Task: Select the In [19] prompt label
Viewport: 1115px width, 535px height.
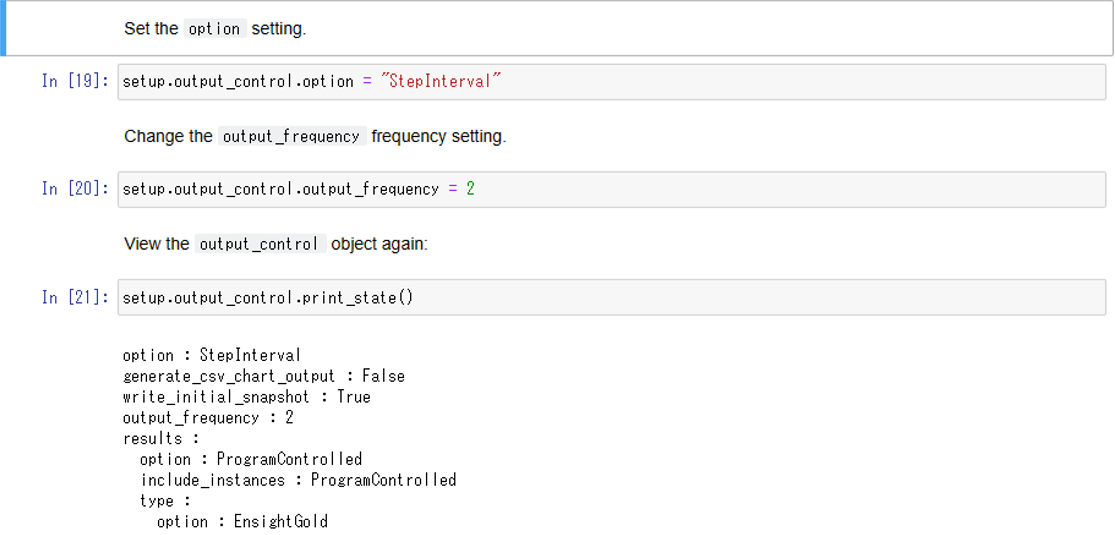Action: 76,82
